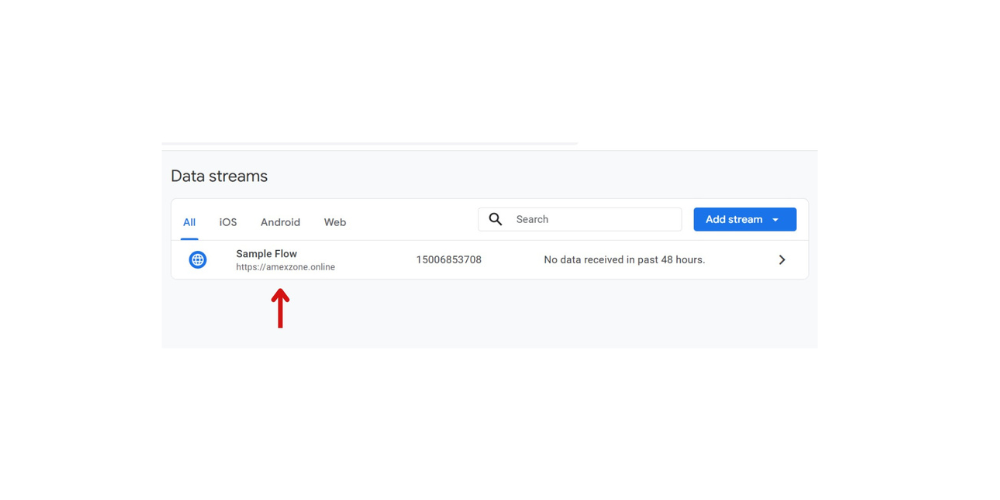Switch to the Web tab
Screen dimensions: 1000x500
[x=335, y=223]
